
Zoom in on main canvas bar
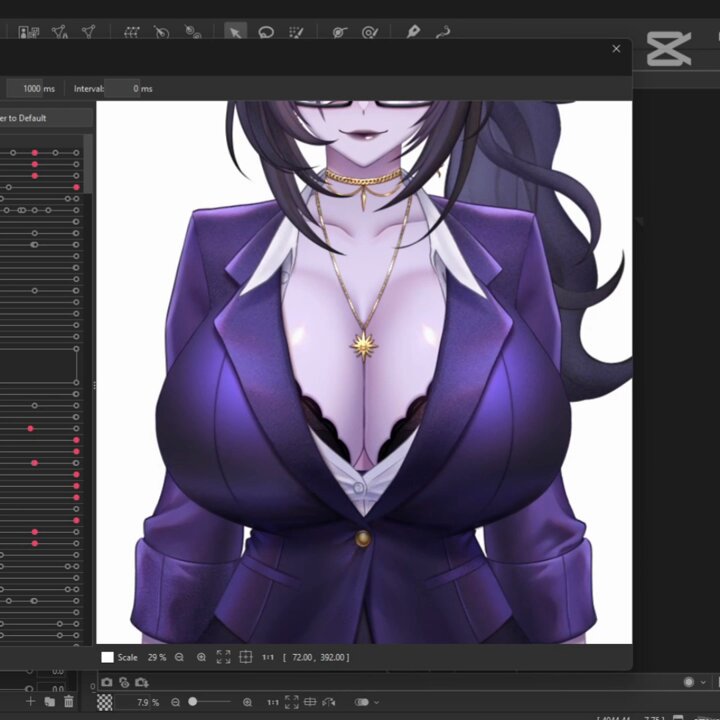pyautogui.click(x=247, y=702)
